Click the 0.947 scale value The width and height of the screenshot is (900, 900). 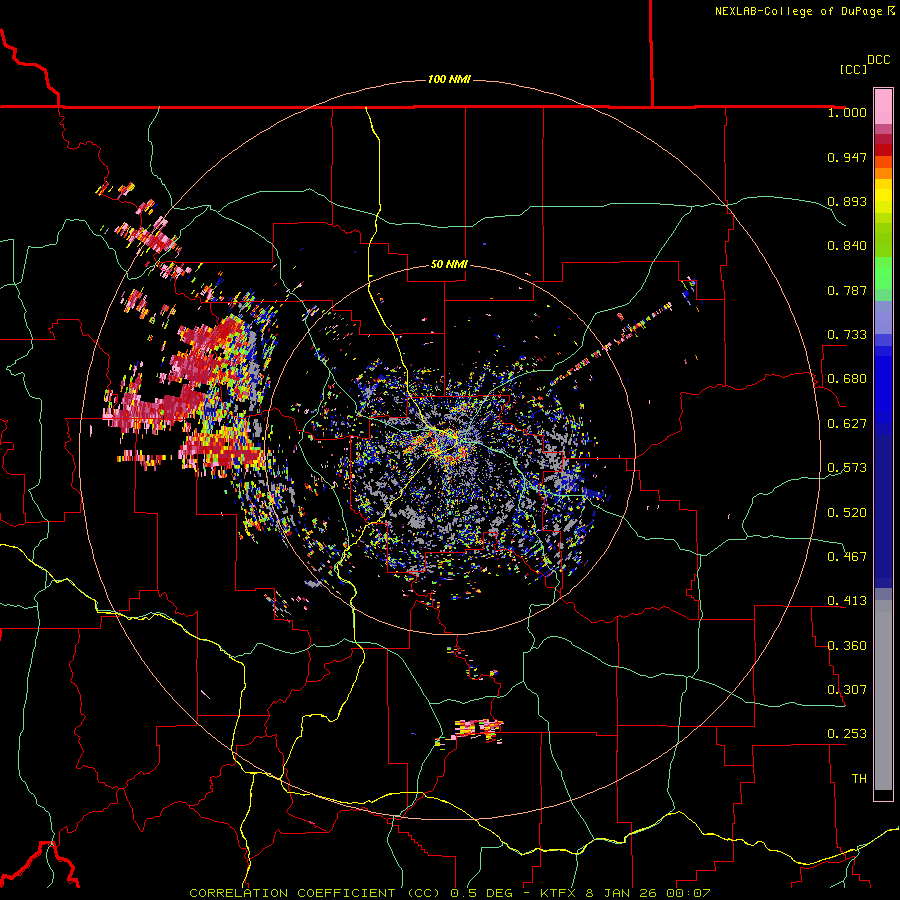pos(847,157)
